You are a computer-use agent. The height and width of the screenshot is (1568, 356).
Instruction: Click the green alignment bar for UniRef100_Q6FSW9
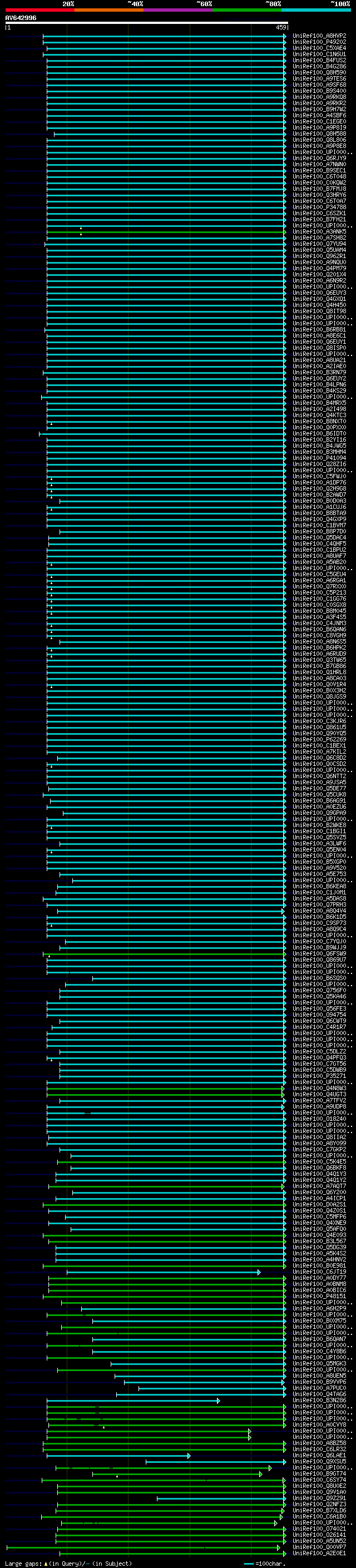coord(164,954)
